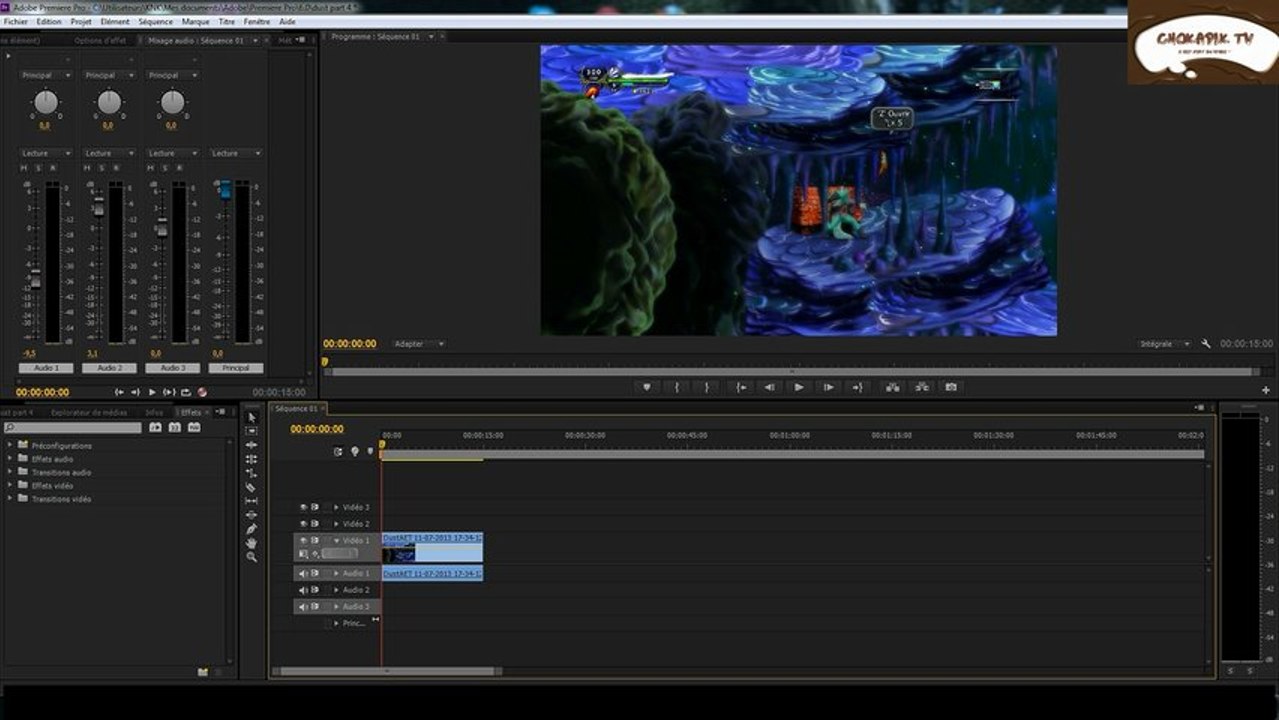Select the Razor tool in the toolbar
Image resolution: width=1279 pixels, height=720 pixels.
[251, 487]
